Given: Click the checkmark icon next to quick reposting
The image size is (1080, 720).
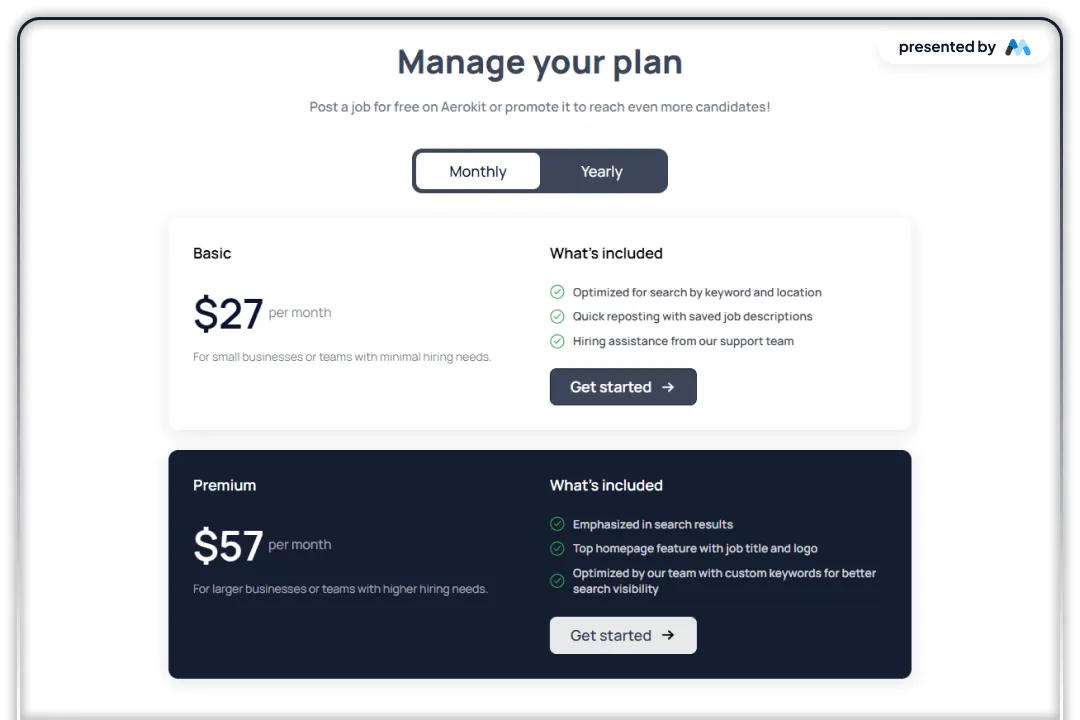Looking at the screenshot, I should (557, 316).
